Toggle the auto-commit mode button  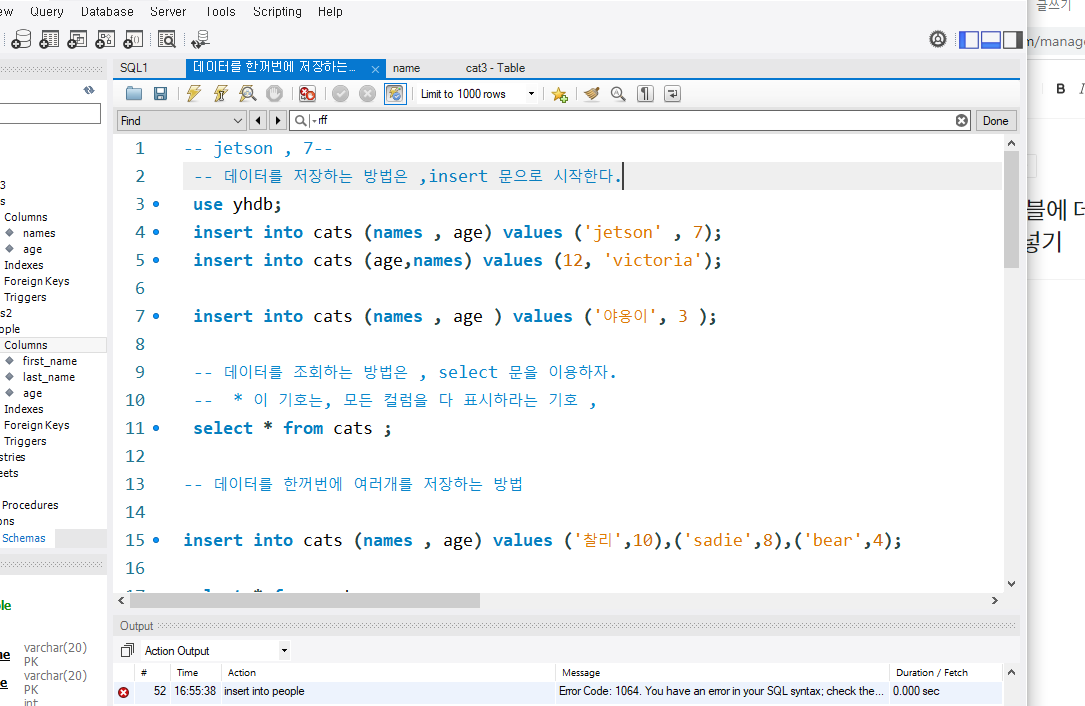tap(395, 93)
